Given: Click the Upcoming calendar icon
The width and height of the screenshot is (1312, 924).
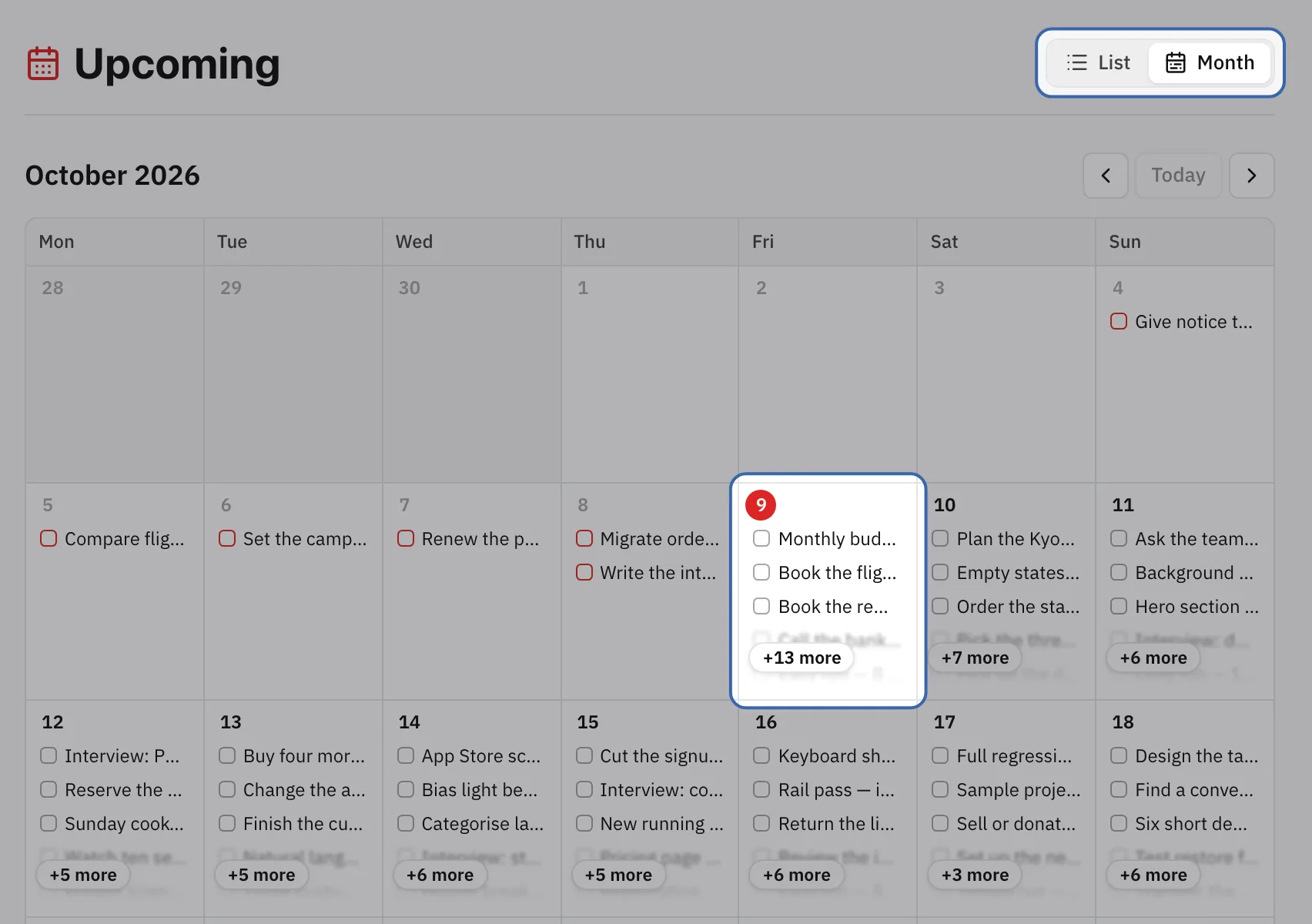Looking at the screenshot, I should (x=43, y=63).
